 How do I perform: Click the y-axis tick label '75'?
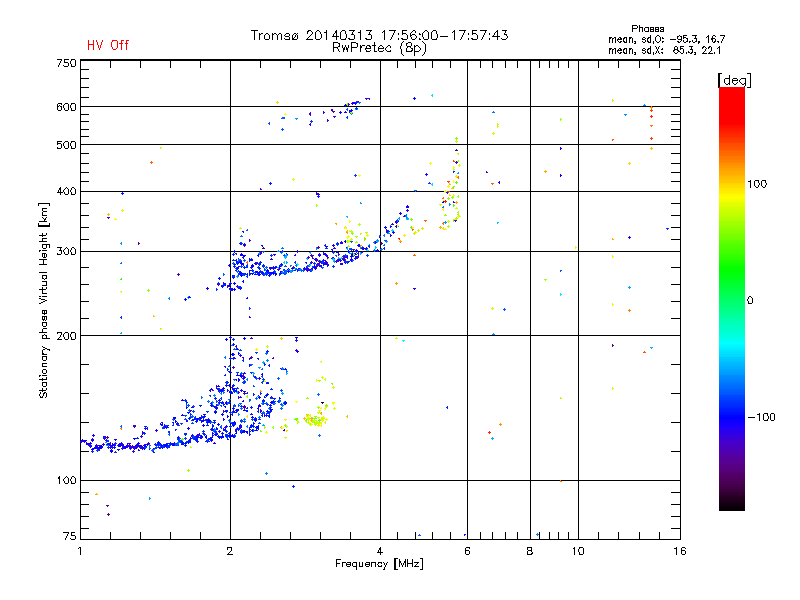click(x=70, y=536)
